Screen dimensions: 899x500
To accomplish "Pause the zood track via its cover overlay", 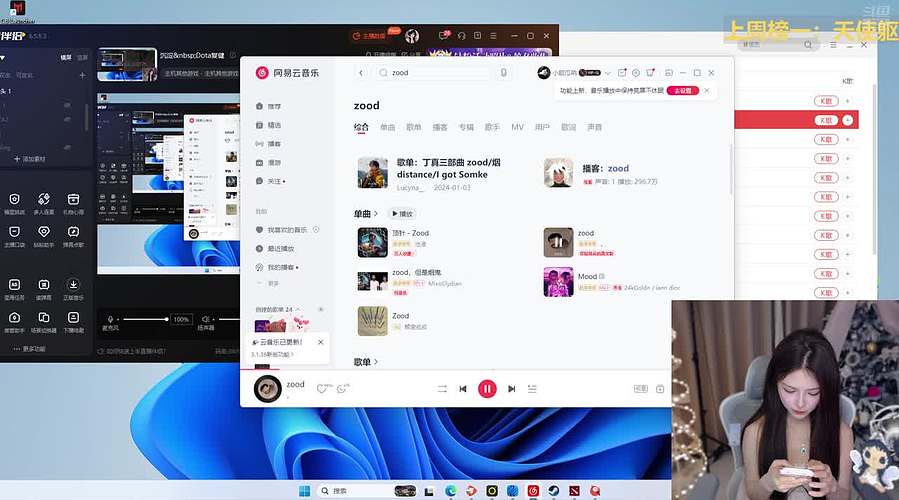I will click(x=558, y=242).
